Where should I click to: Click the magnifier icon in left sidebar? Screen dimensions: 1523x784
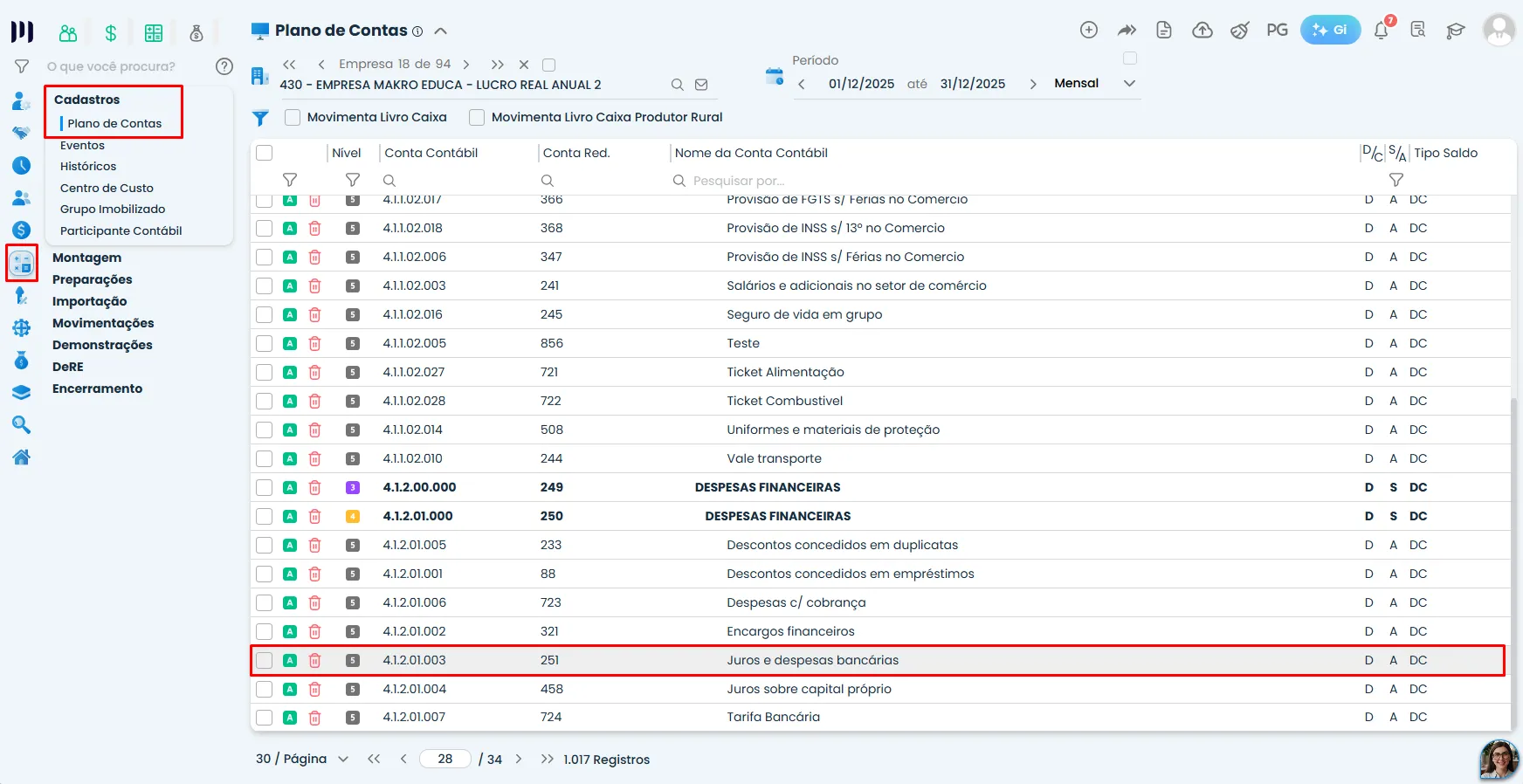22,424
